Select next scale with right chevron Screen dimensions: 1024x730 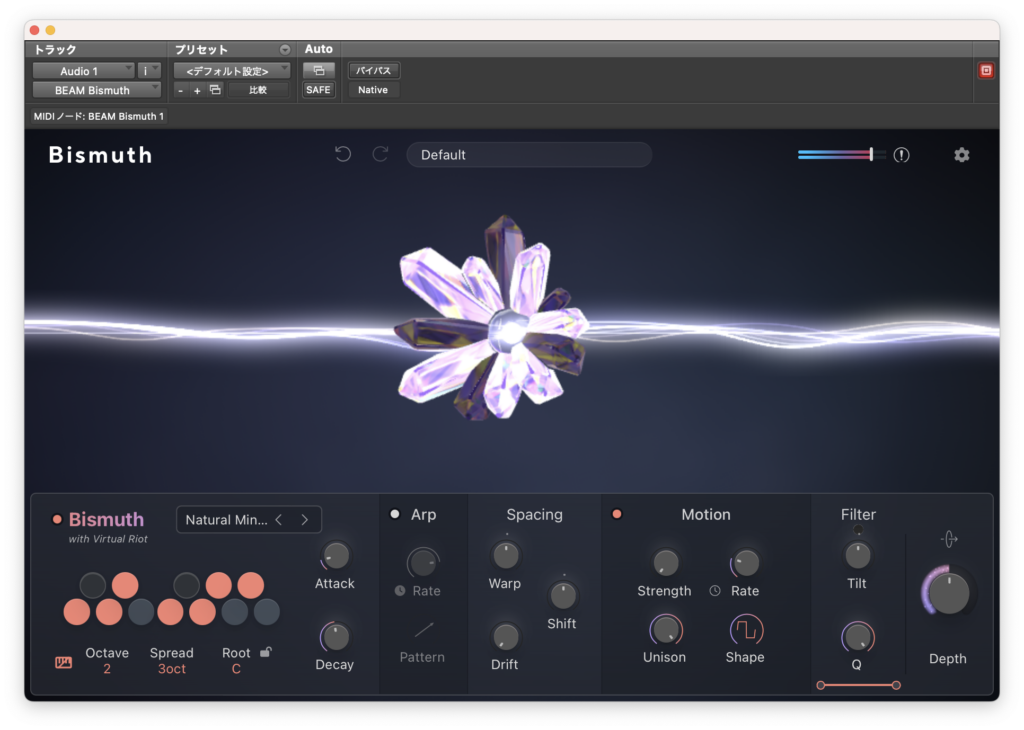tap(304, 519)
